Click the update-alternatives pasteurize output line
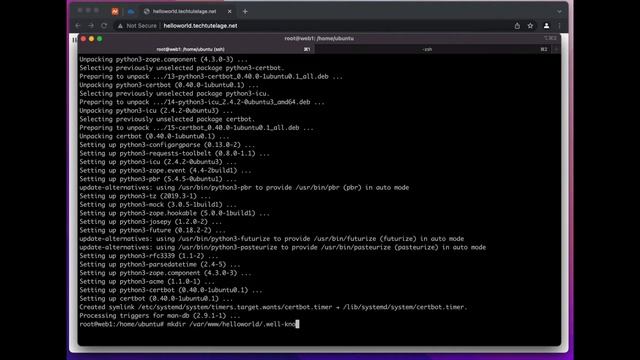The width and height of the screenshot is (640, 360). pyautogui.click(x=282, y=247)
